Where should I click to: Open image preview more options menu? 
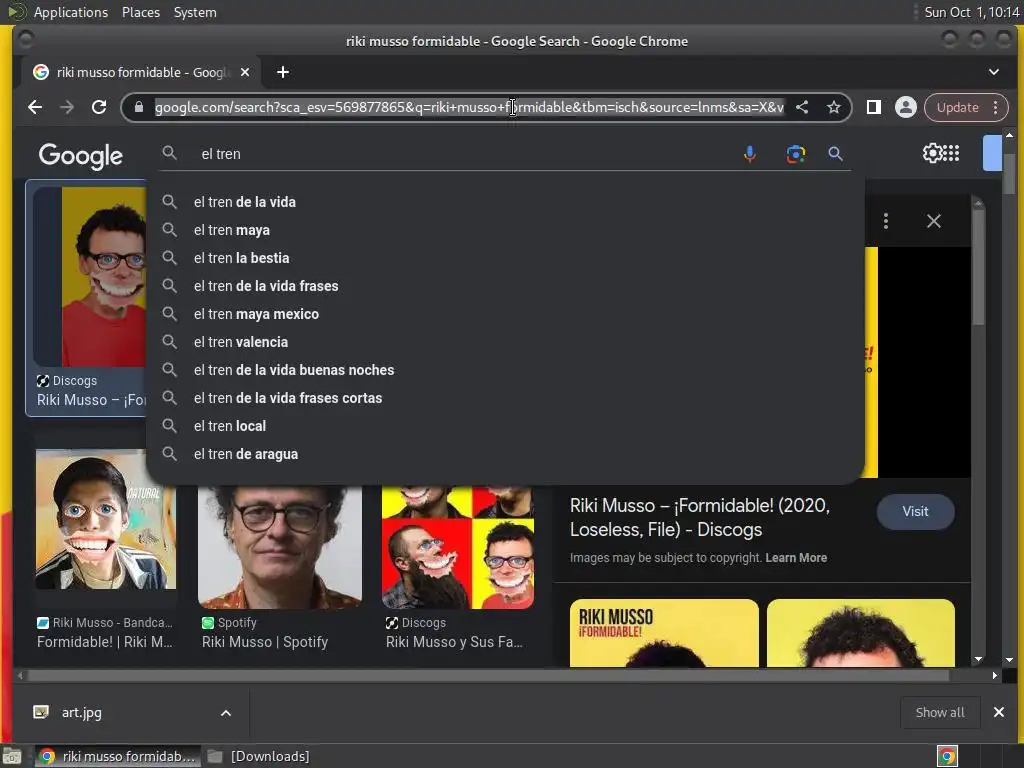pos(886,221)
